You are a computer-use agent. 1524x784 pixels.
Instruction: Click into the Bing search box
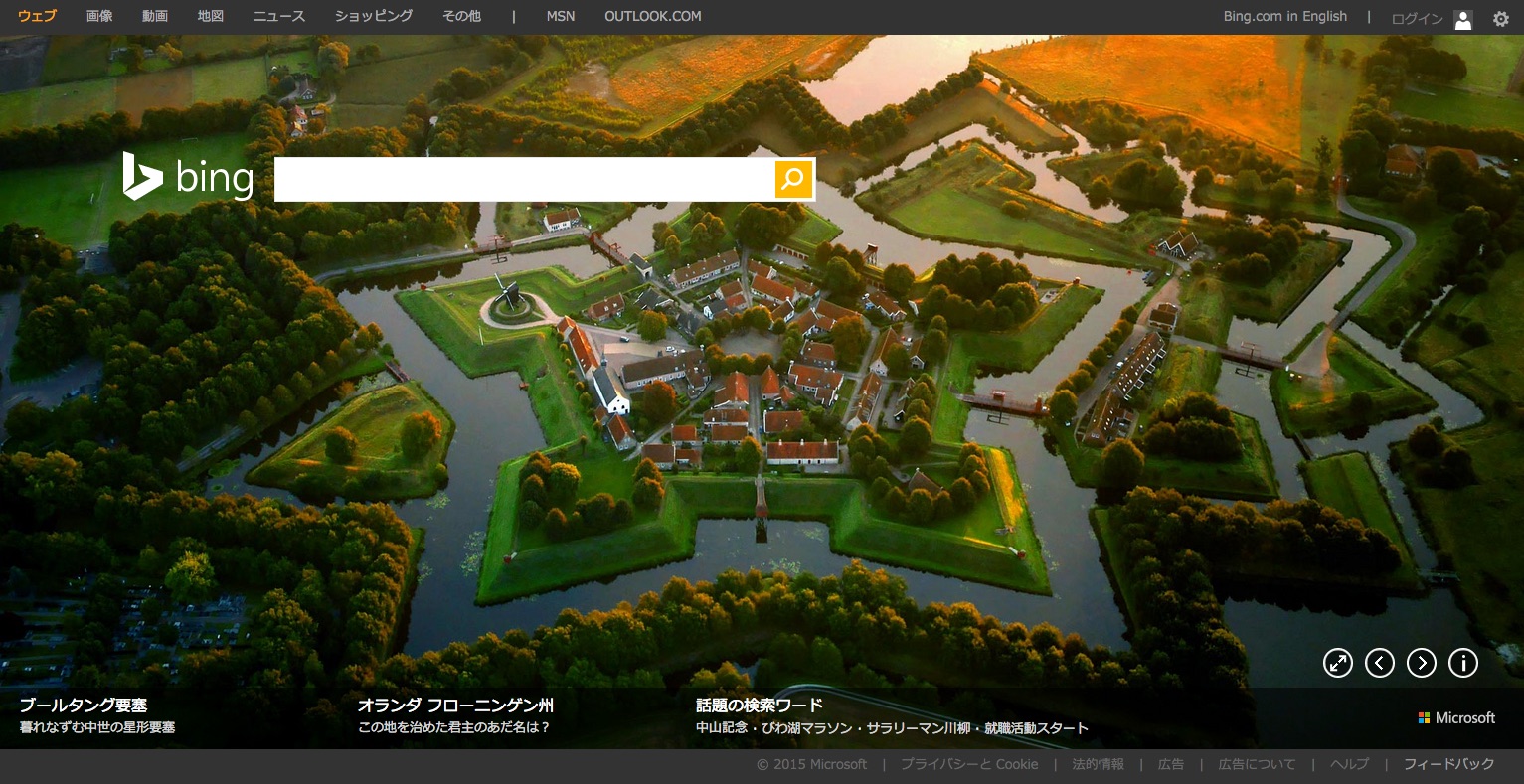pos(524,179)
